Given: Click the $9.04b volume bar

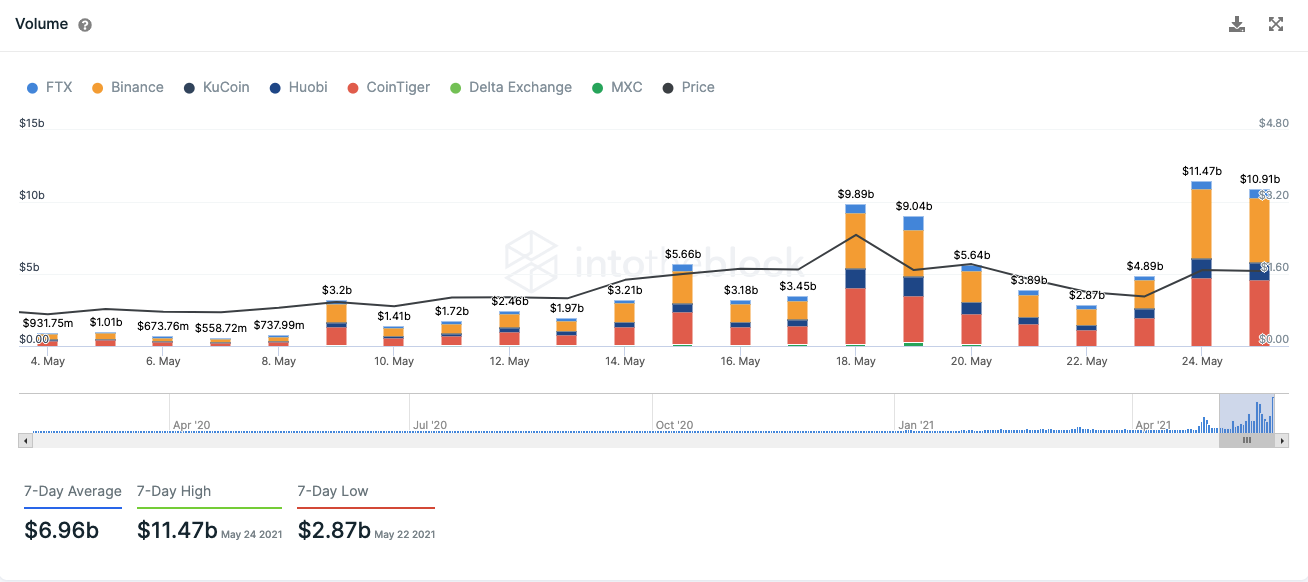Looking at the screenshot, I should click(x=913, y=281).
